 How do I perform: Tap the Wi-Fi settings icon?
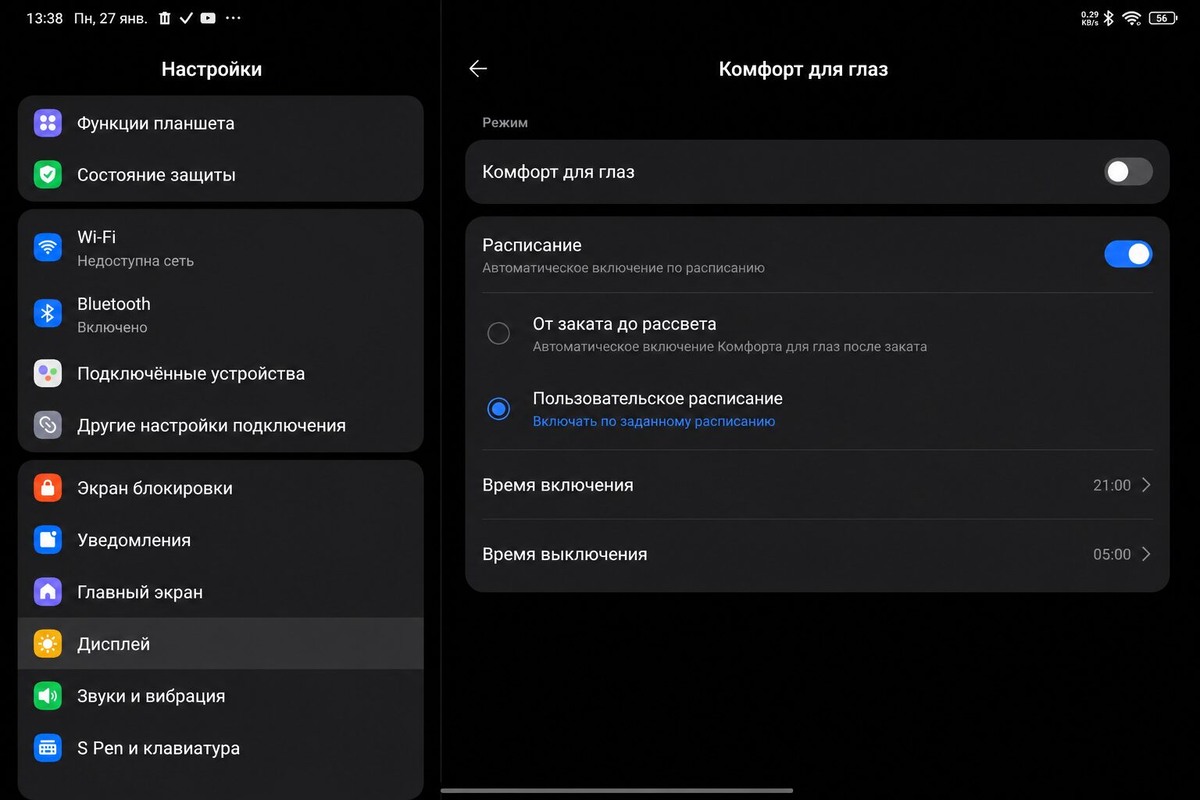click(x=48, y=247)
